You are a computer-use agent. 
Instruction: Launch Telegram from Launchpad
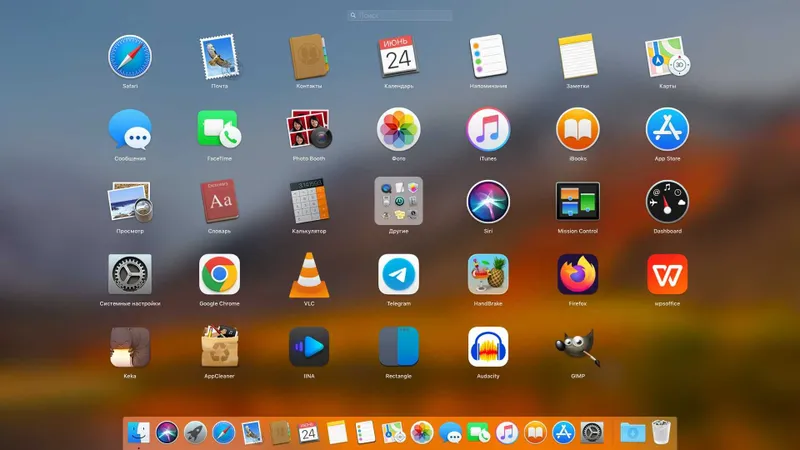tap(398, 274)
